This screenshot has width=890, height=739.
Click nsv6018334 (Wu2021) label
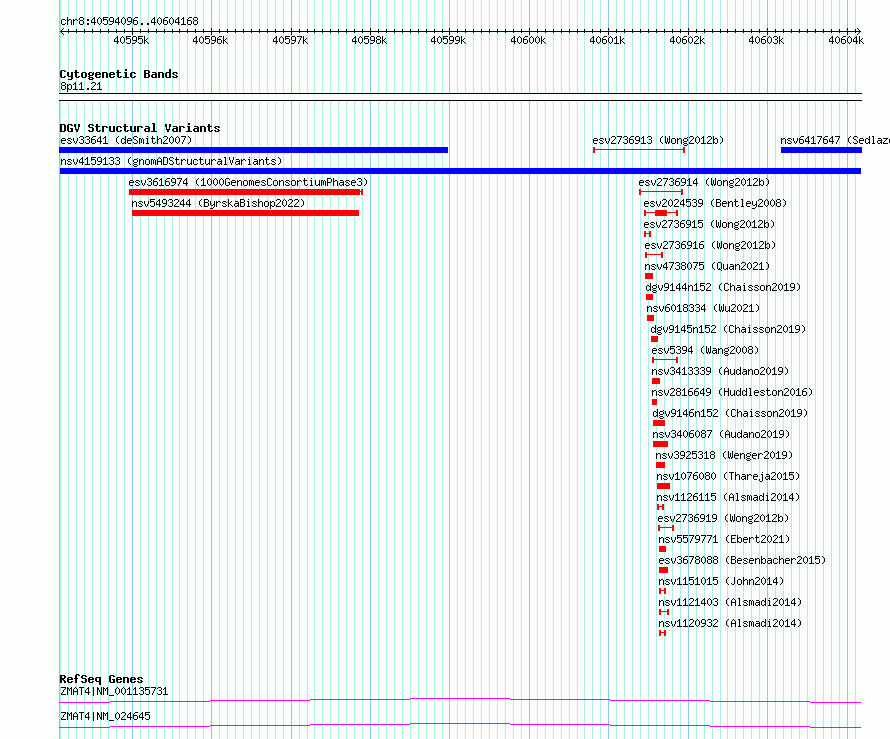703,308
